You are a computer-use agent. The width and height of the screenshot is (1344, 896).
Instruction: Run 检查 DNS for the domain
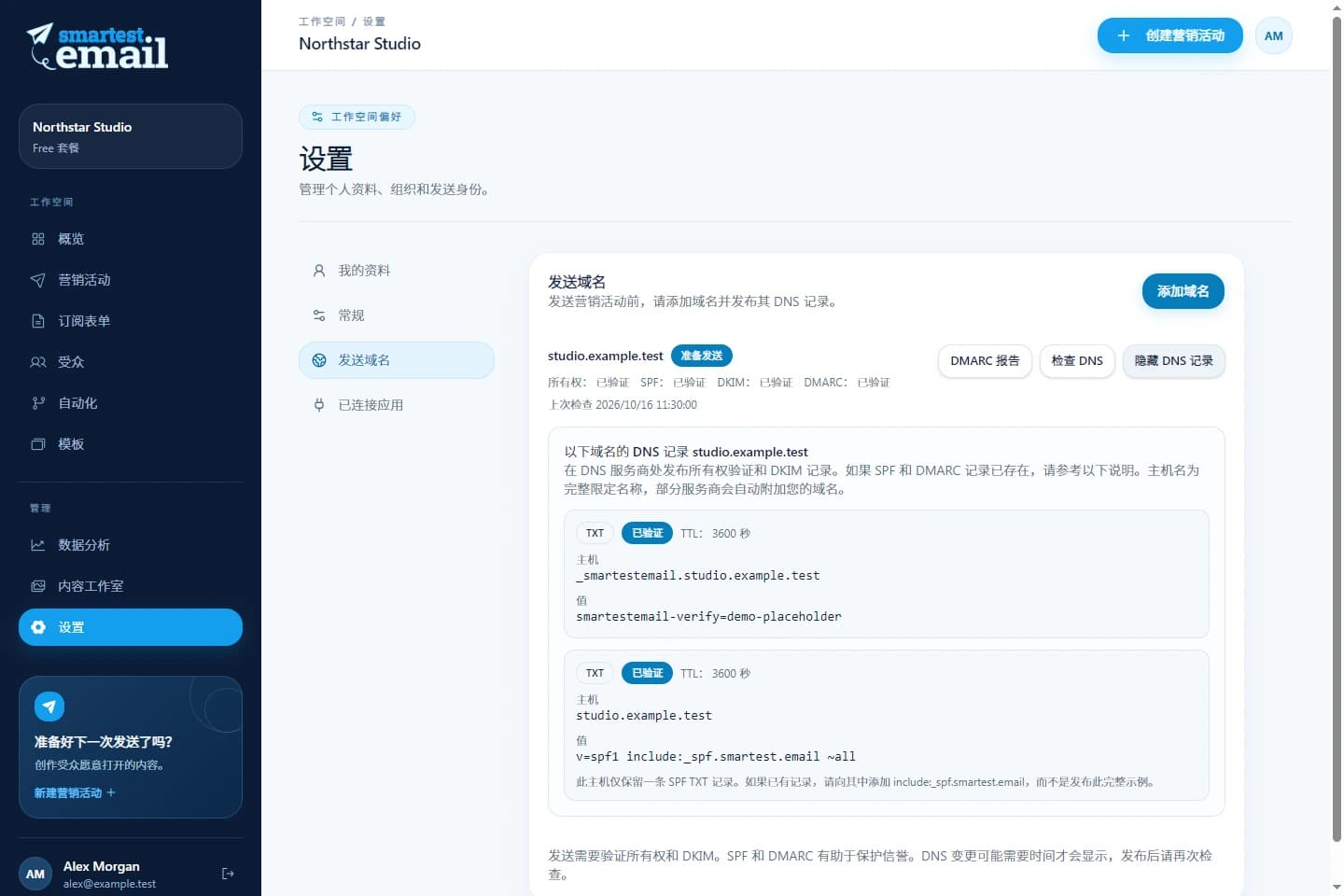[1077, 361]
